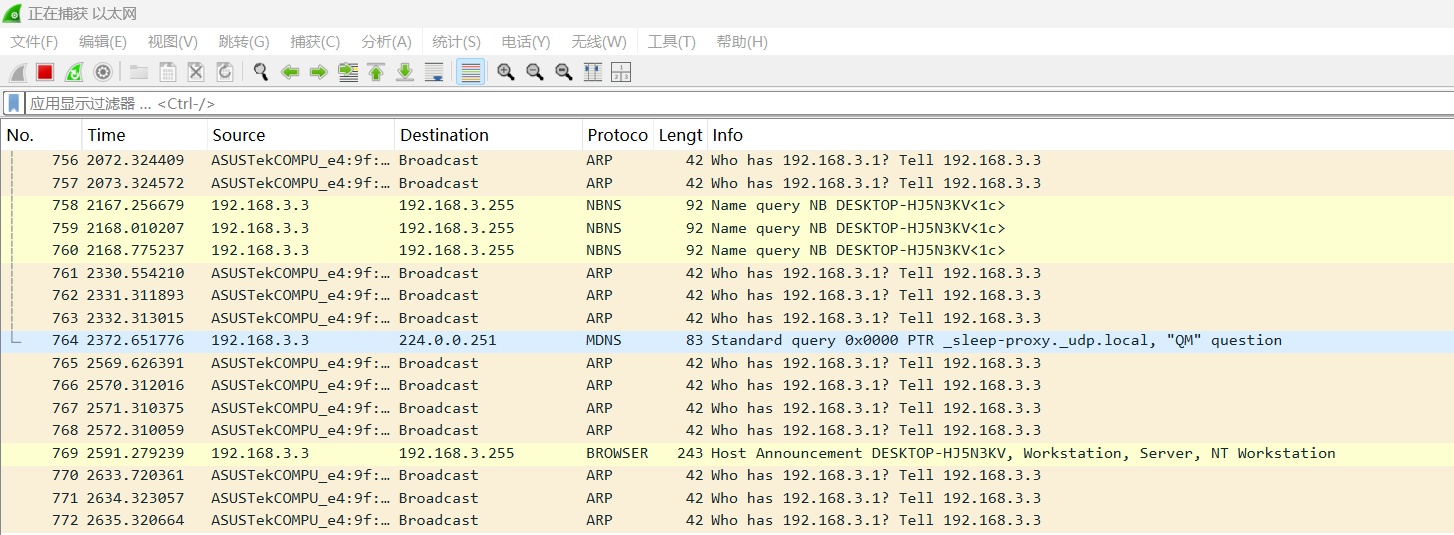Click the reset pane layout icon
This screenshot has height=535, width=1454.
click(621, 72)
